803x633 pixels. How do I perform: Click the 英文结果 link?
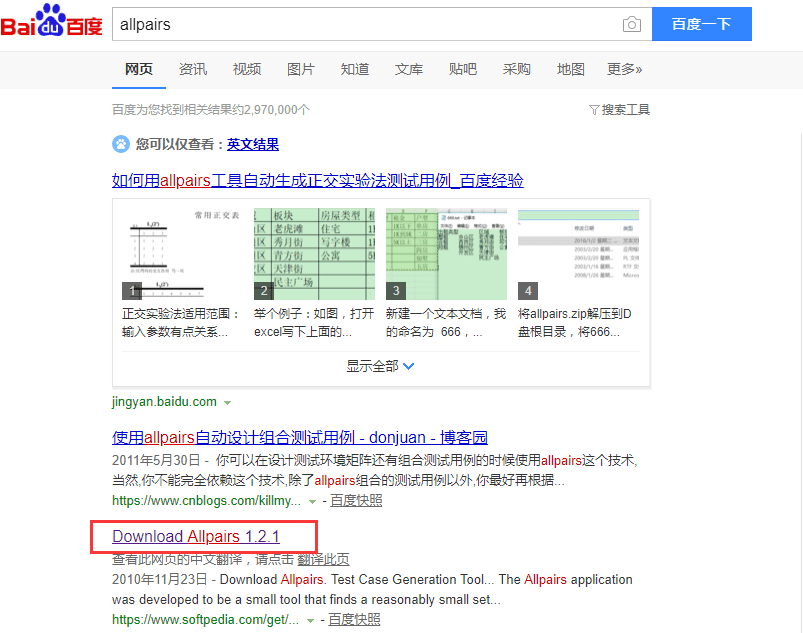coord(253,144)
